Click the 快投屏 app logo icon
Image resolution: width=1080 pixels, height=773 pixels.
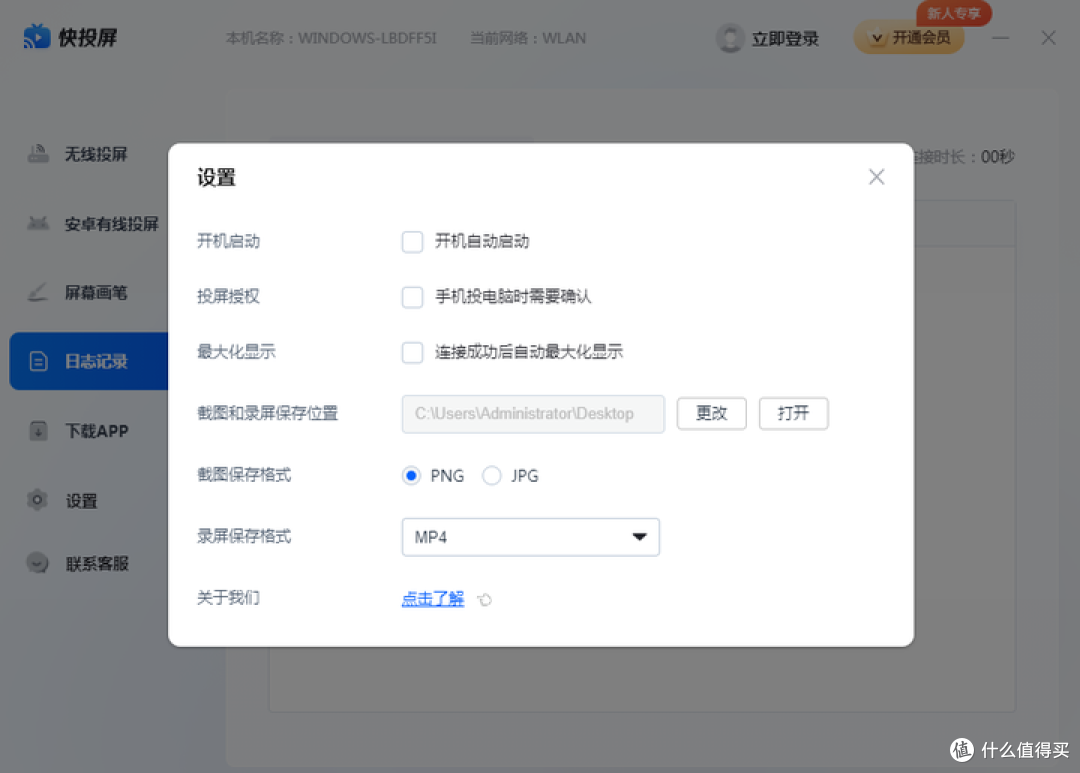(x=37, y=37)
